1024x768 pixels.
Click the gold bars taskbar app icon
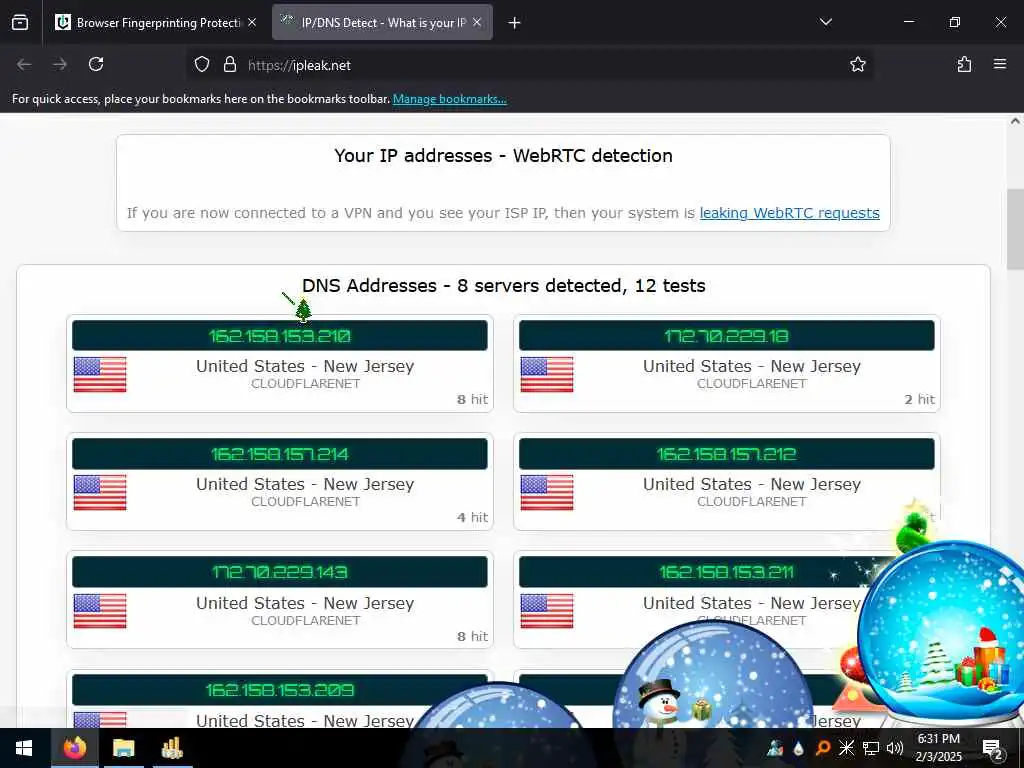[x=172, y=748]
